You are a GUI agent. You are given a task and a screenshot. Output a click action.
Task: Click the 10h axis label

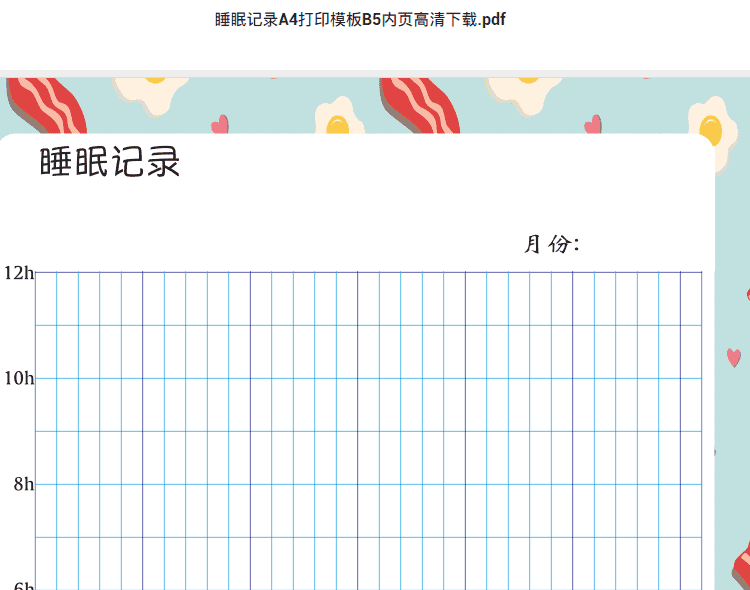(x=19, y=378)
